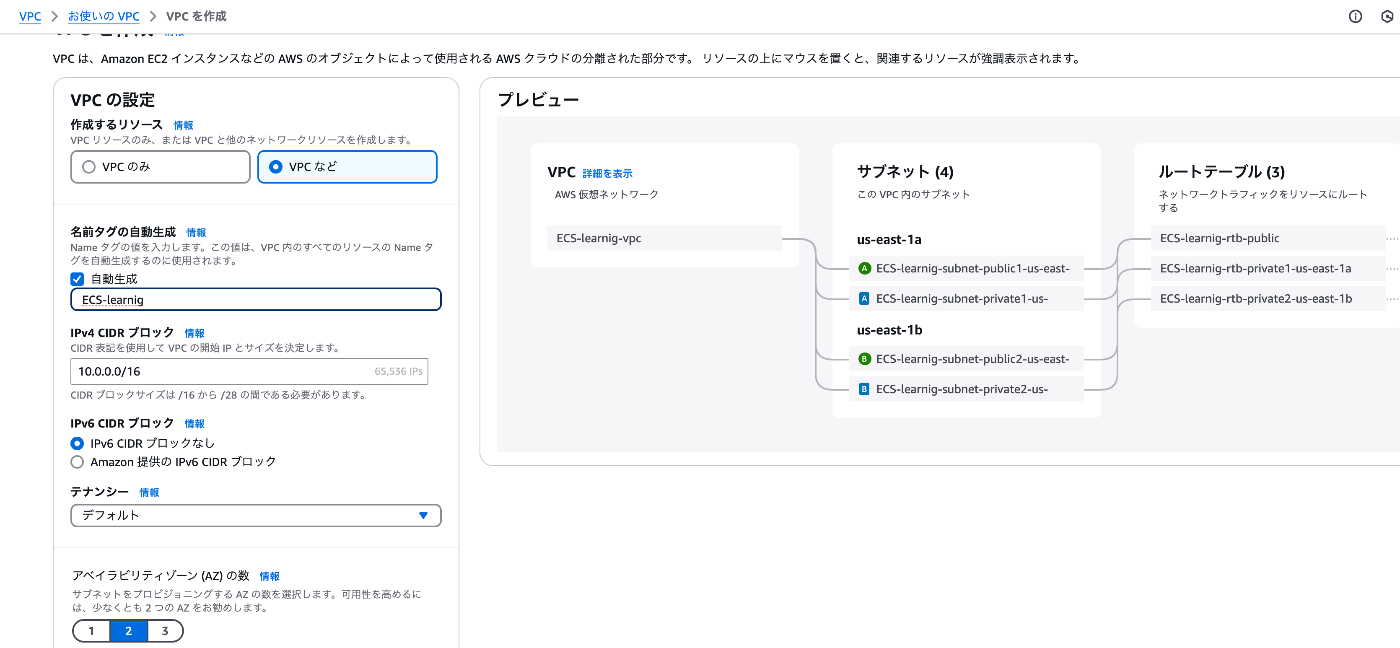Image resolution: width=1400 pixels, height=648 pixels.
Task: Go to 'お使いの VPC' breadcrumb link
Action: click(104, 16)
